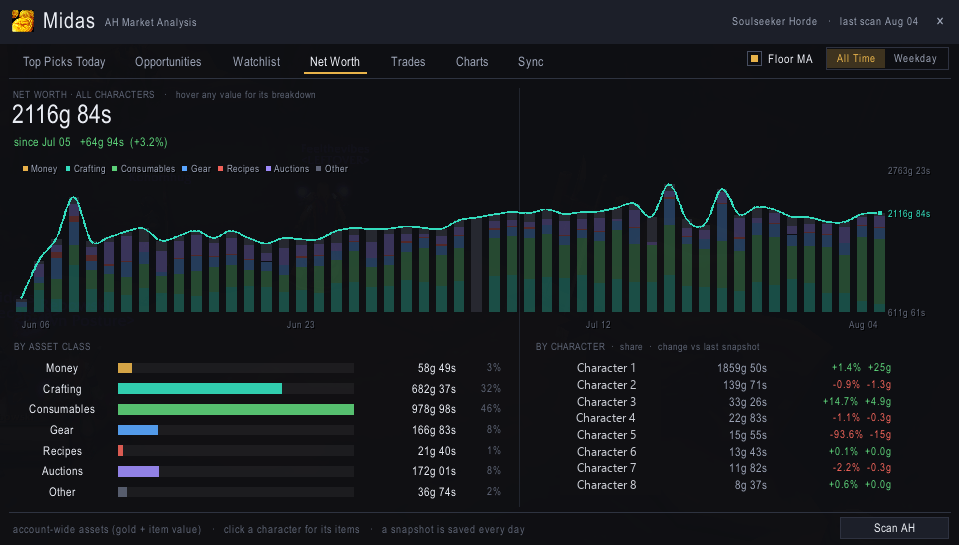Click the Scan AH button

tap(894, 528)
